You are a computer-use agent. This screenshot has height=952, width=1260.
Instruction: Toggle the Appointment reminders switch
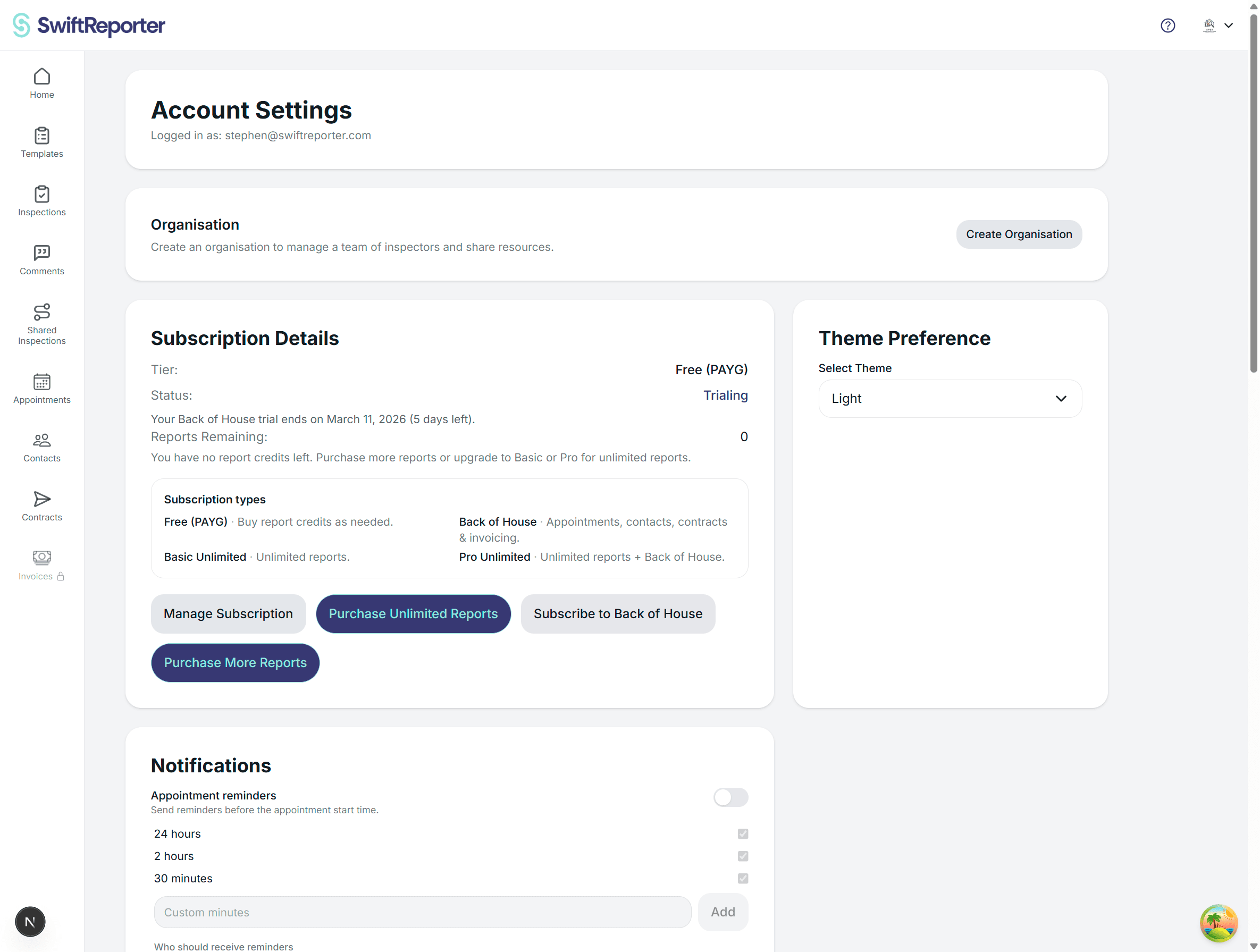coord(731,797)
